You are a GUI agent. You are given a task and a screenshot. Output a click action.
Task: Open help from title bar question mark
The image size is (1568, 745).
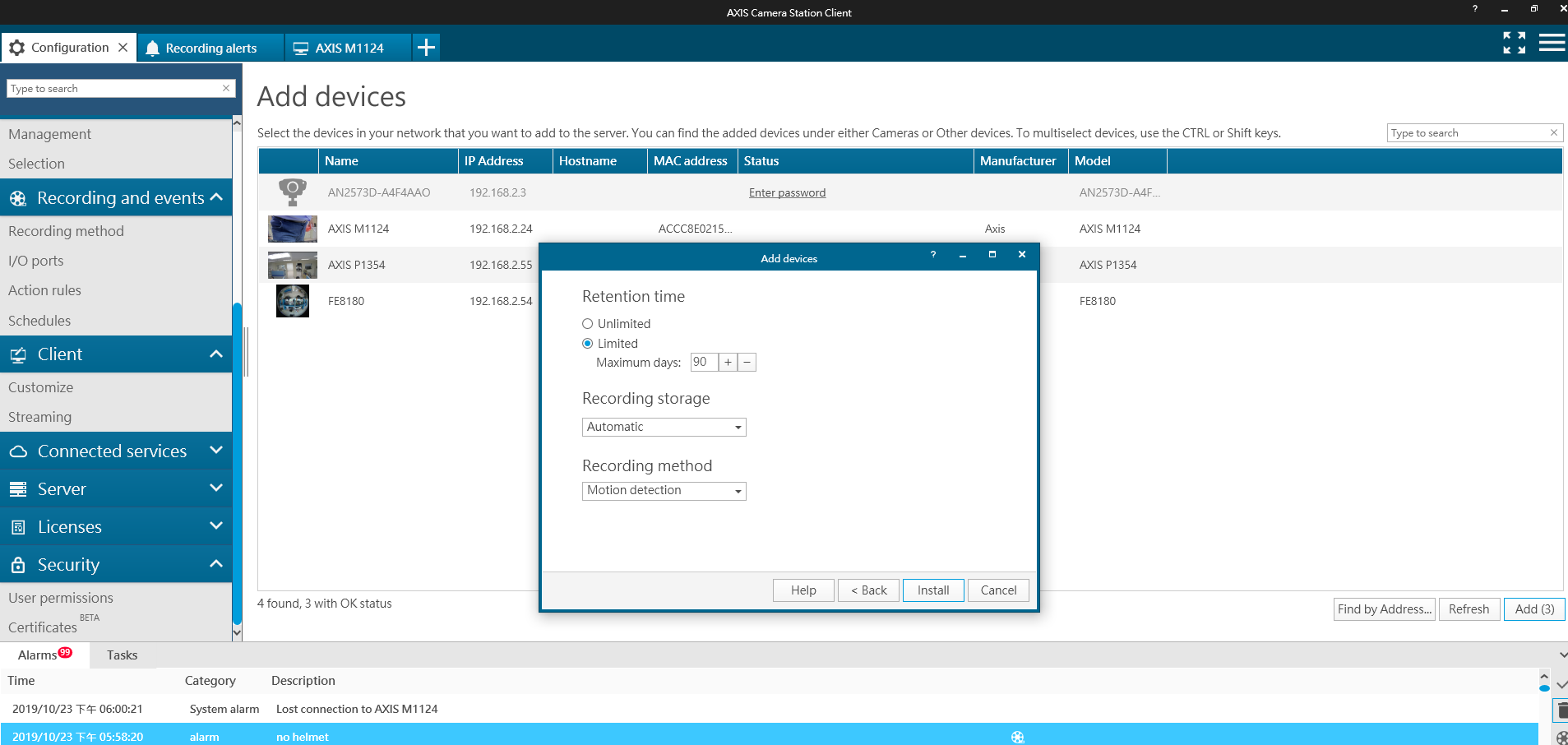[1475, 9]
